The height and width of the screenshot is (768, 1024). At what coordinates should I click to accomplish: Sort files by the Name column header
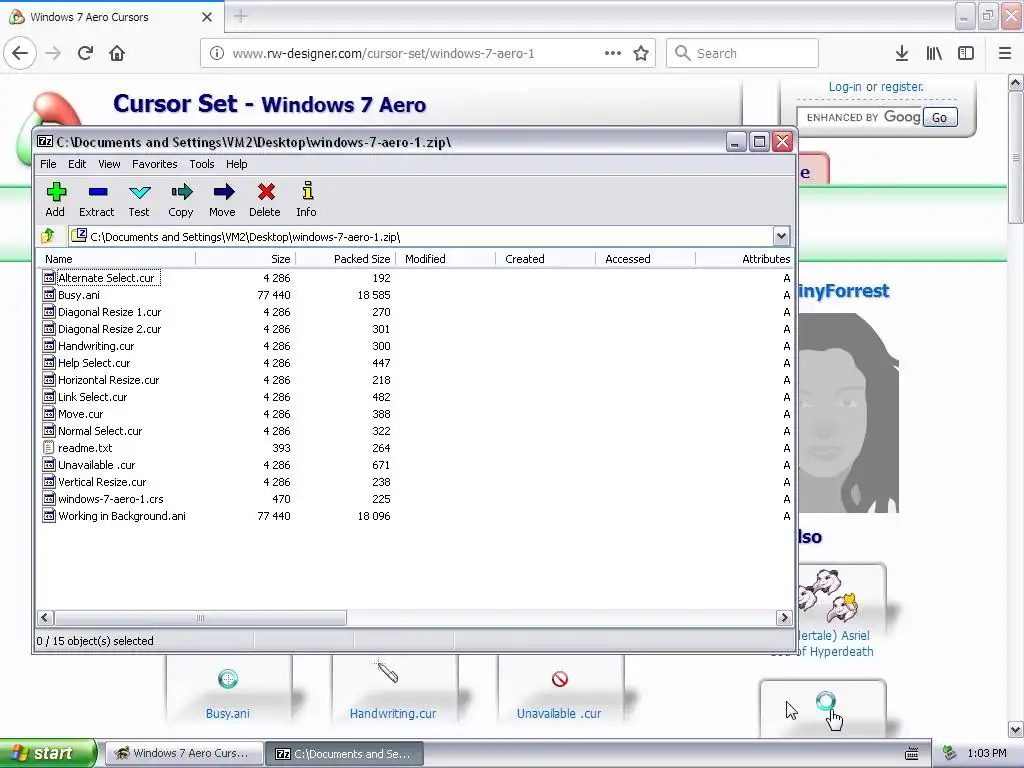pos(116,259)
